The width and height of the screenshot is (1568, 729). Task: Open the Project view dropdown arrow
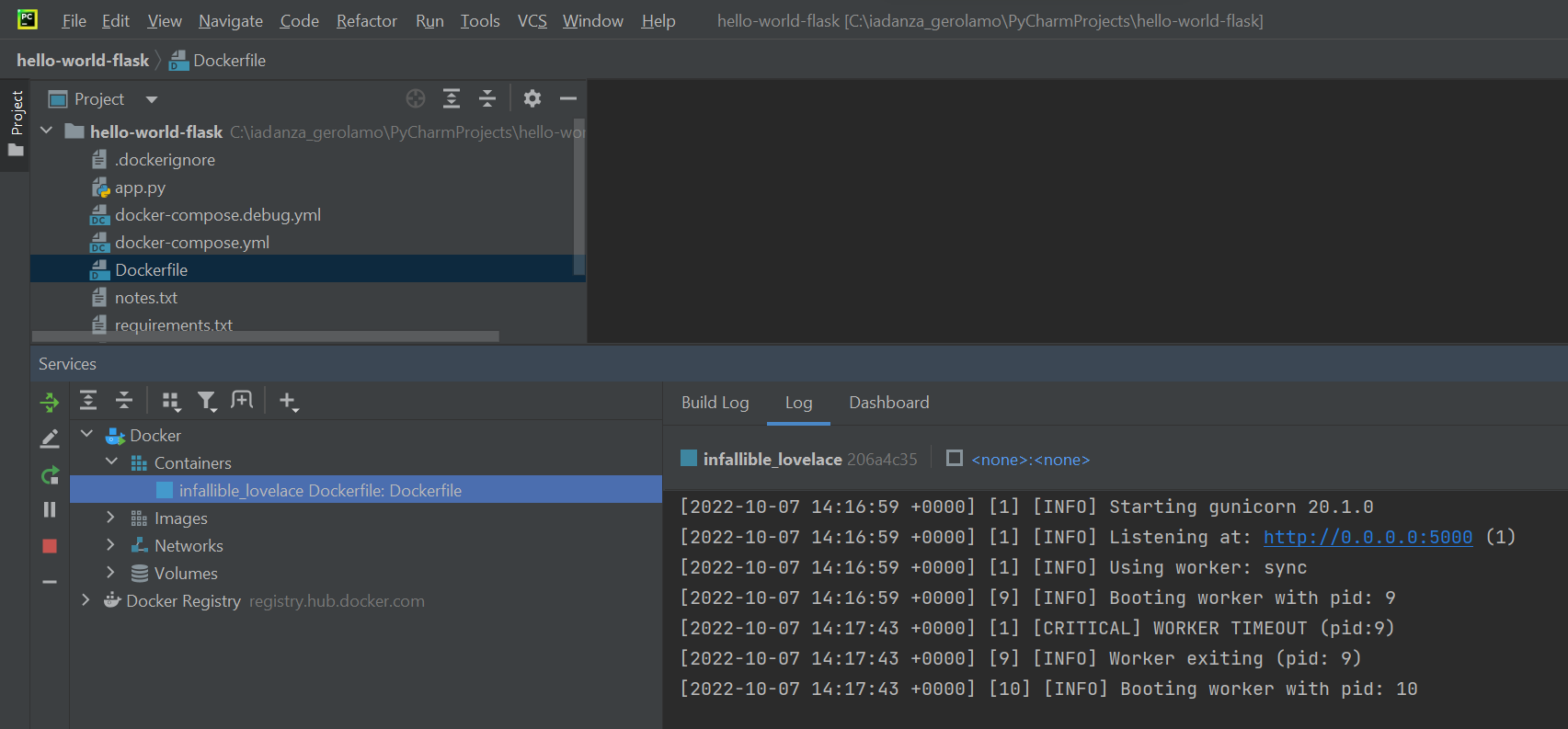pyautogui.click(x=152, y=99)
